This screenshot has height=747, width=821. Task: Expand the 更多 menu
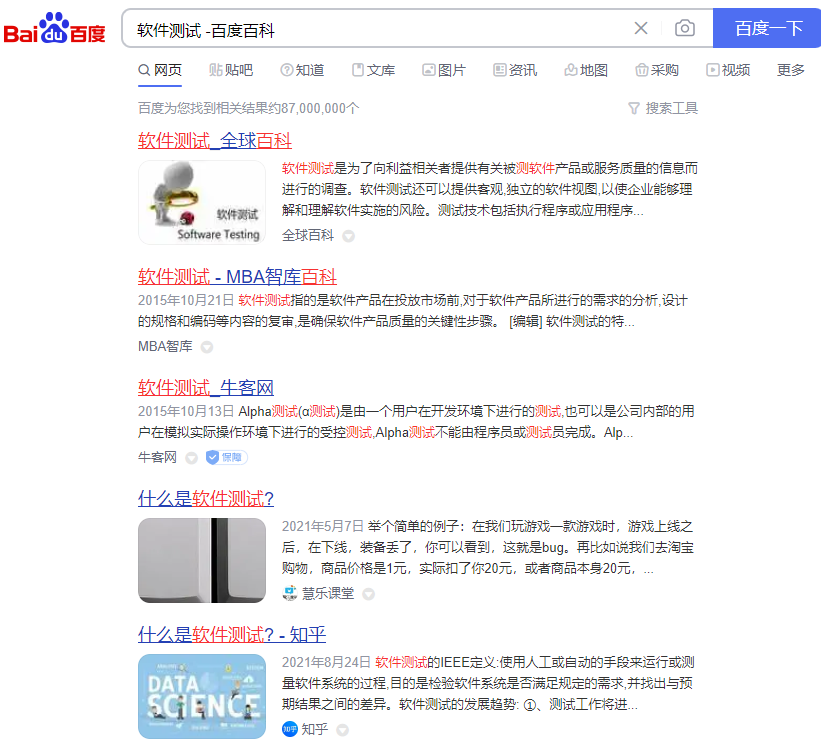(x=791, y=70)
